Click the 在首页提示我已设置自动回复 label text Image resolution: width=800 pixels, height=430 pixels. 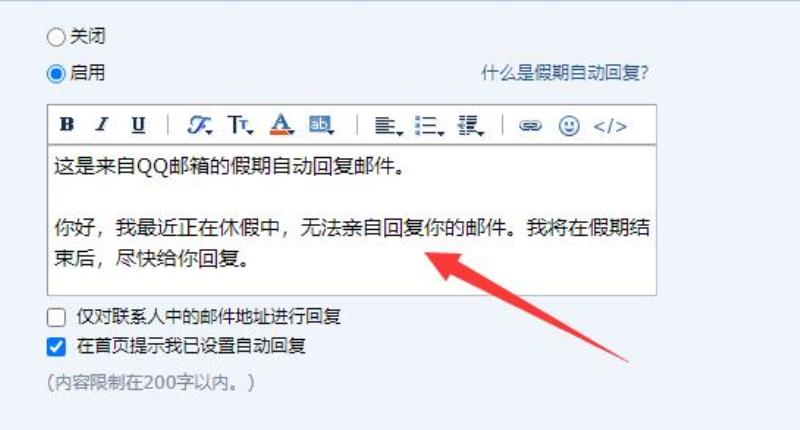click(x=191, y=346)
